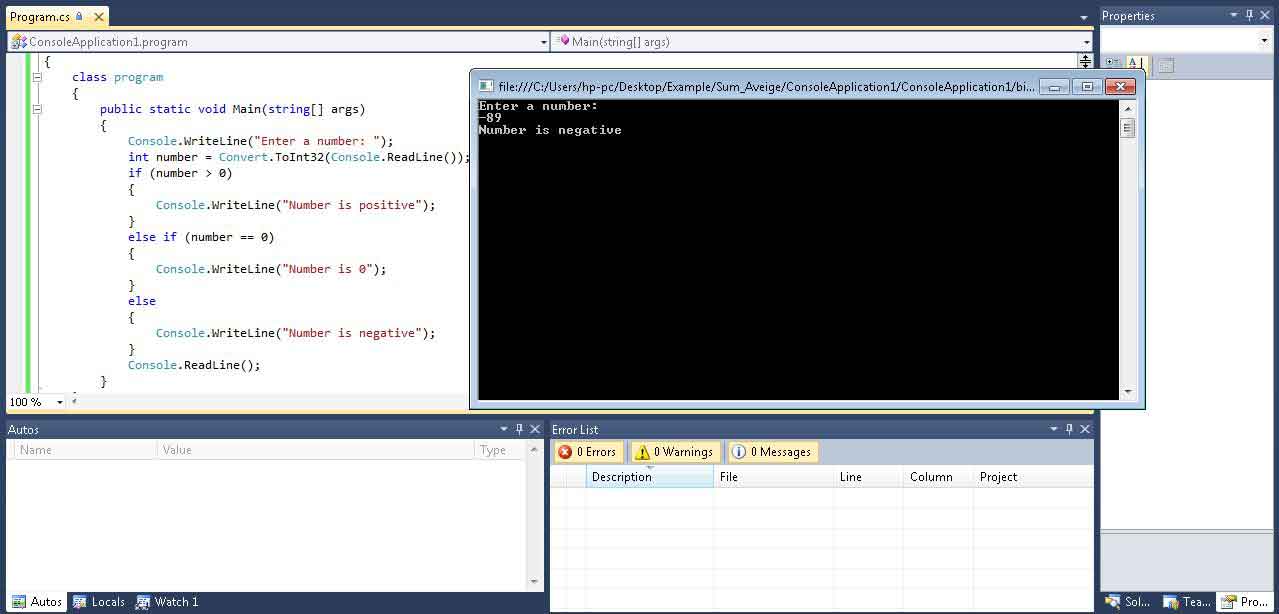Toggle the 0 Warnings filter
This screenshot has width=1279, height=614.
674,452
